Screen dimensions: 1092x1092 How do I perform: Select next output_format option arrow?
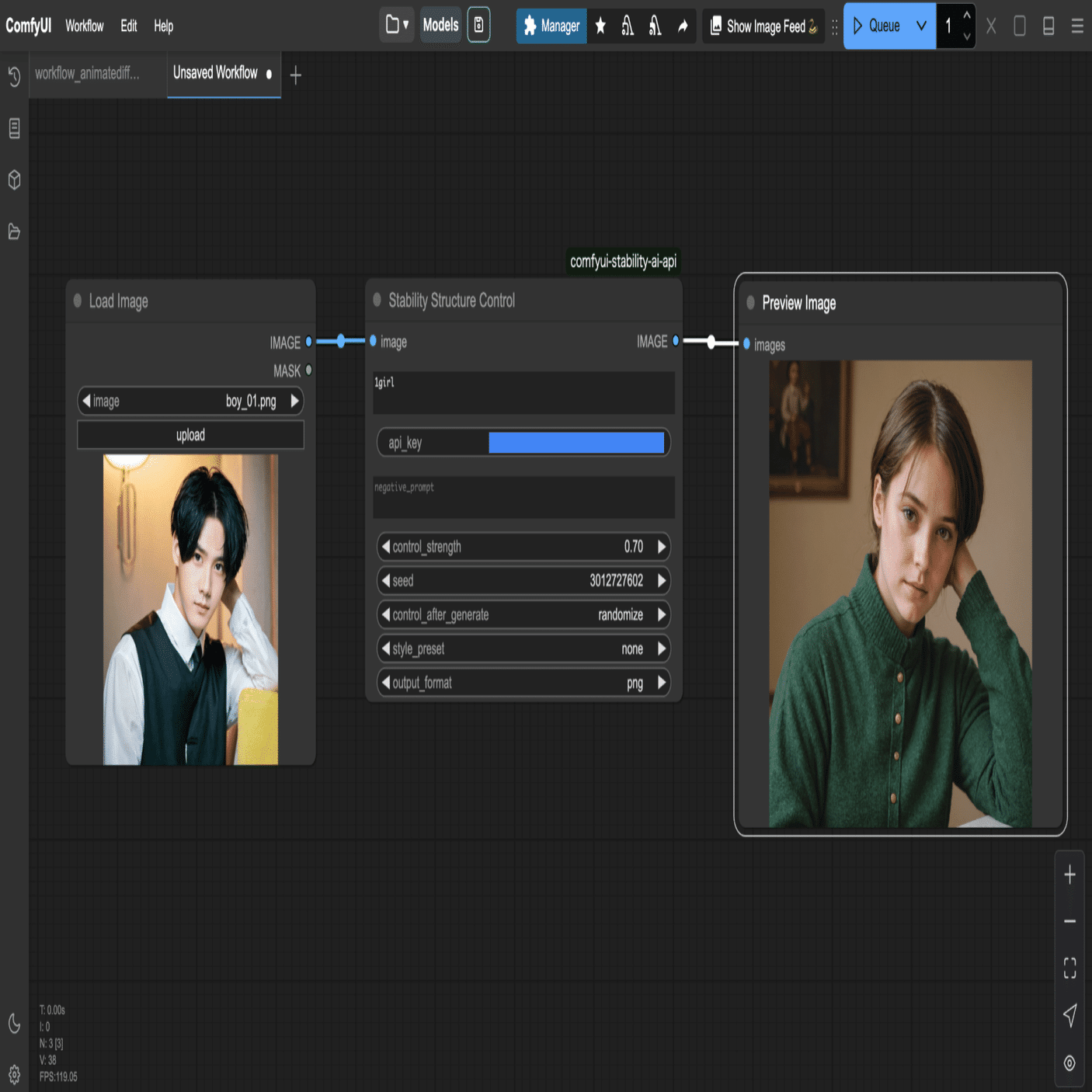pyautogui.click(x=662, y=683)
